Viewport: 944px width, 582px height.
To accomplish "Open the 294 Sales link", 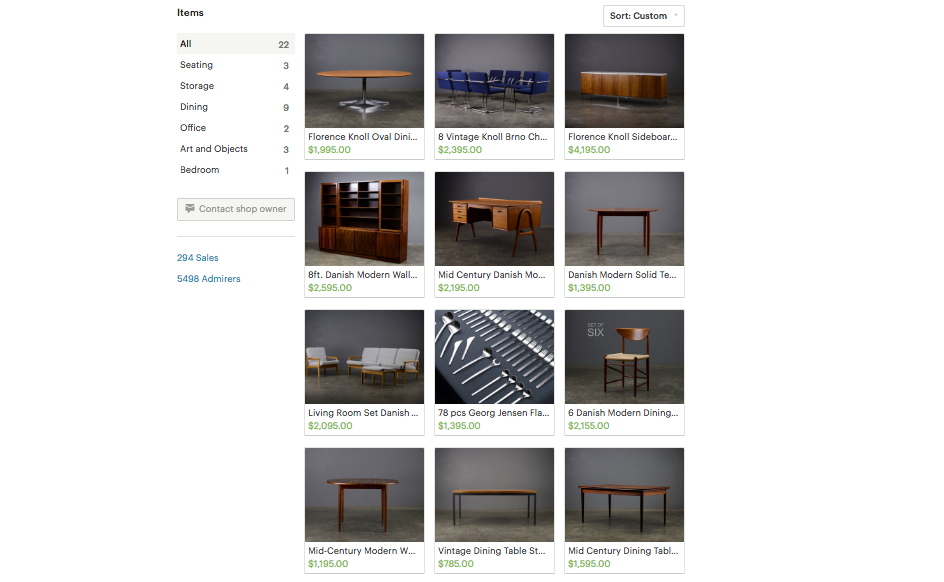I will 197,258.
